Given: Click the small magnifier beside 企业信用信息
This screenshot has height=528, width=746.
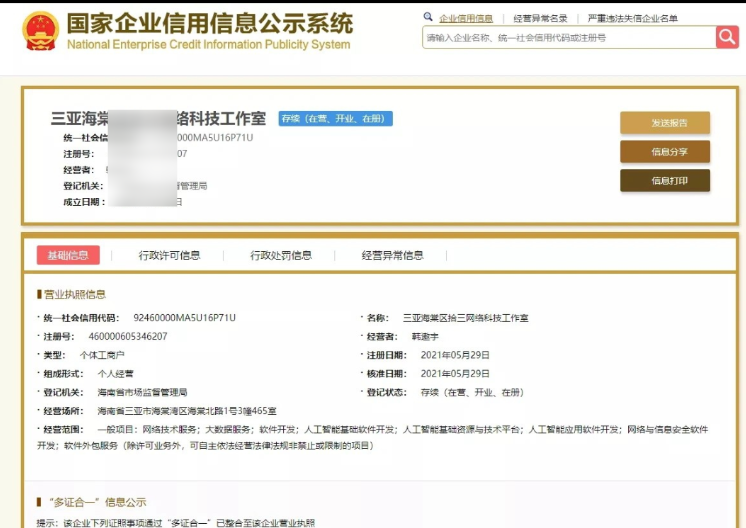Looking at the screenshot, I should pos(428,17).
